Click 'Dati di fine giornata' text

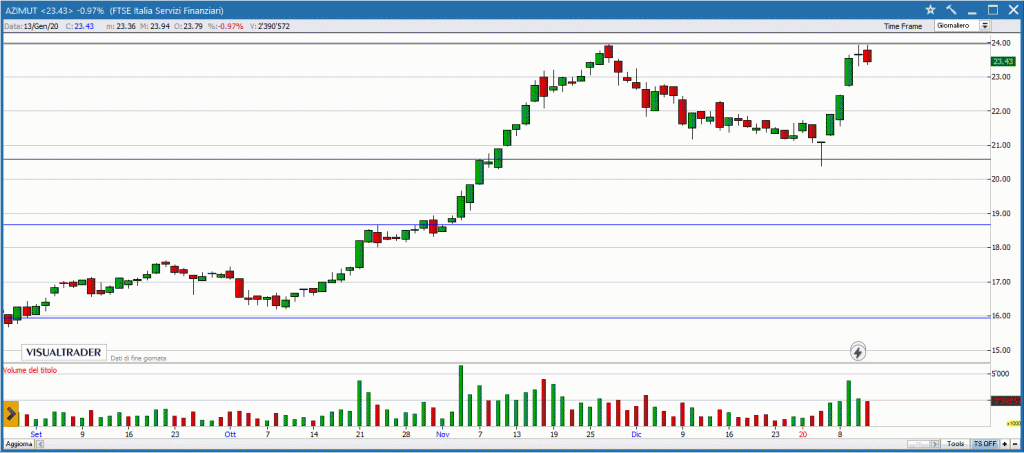click(138, 358)
